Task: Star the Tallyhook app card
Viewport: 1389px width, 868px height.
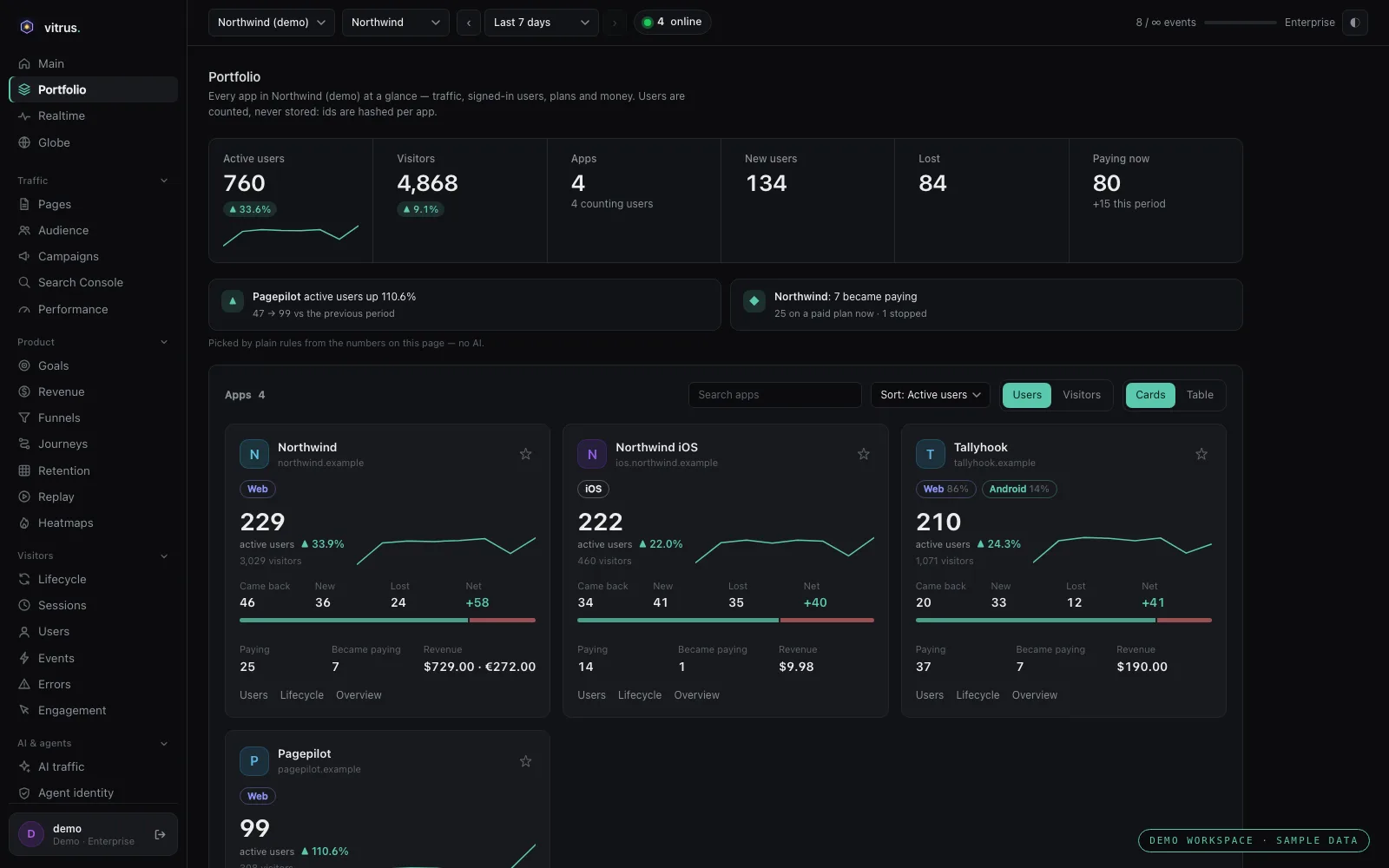Action: point(1201,454)
